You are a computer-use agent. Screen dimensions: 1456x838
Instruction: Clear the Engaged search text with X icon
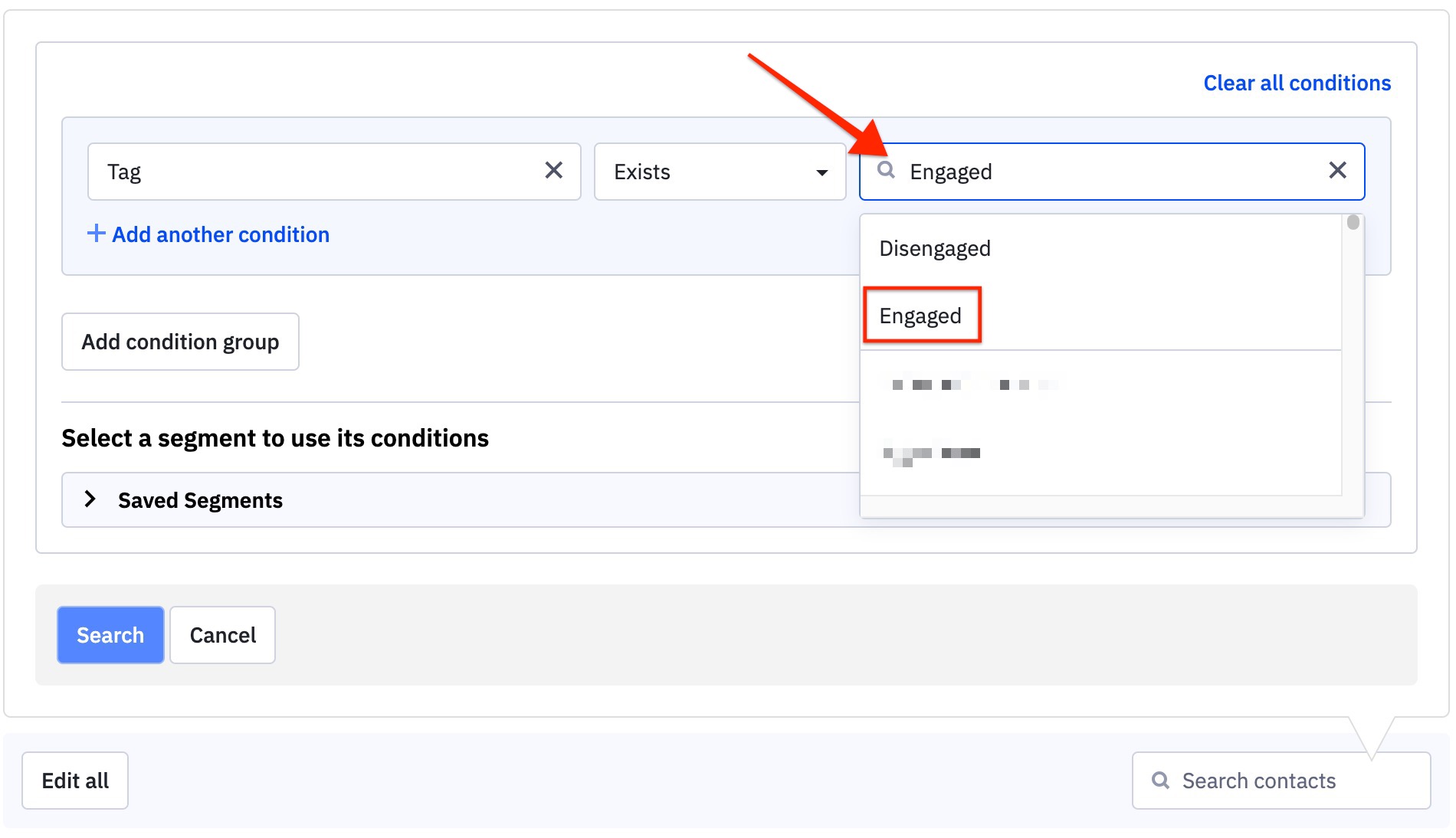1337,170
